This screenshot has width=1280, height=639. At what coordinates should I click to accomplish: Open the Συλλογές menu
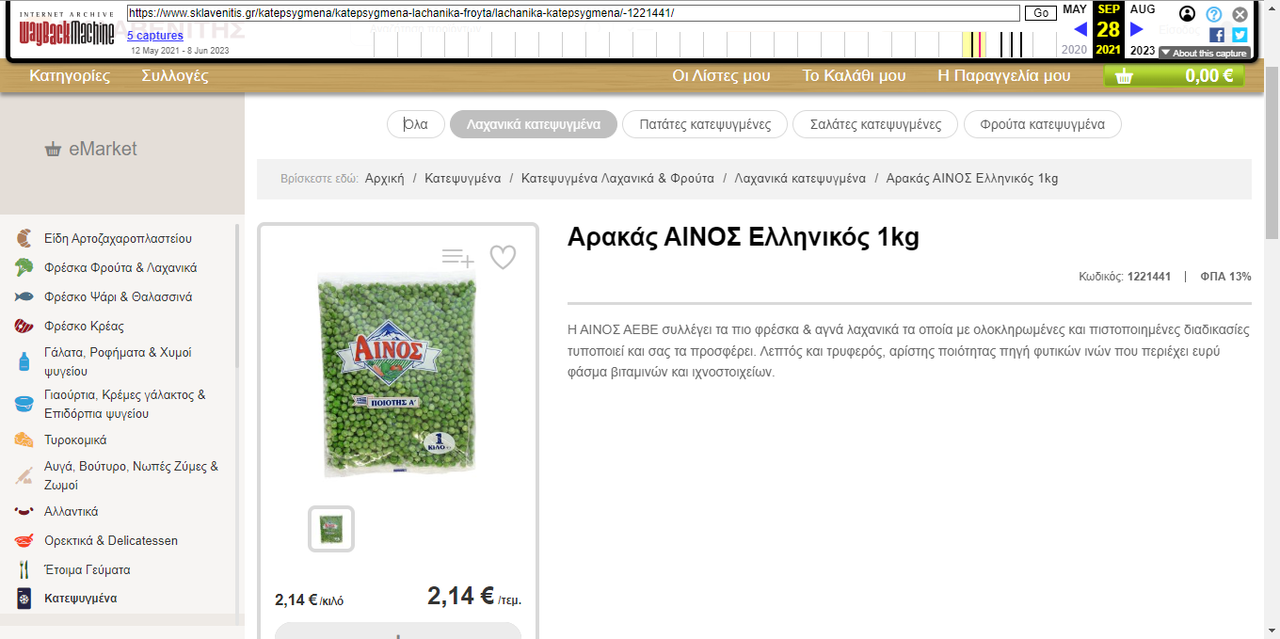click(175, 76)
